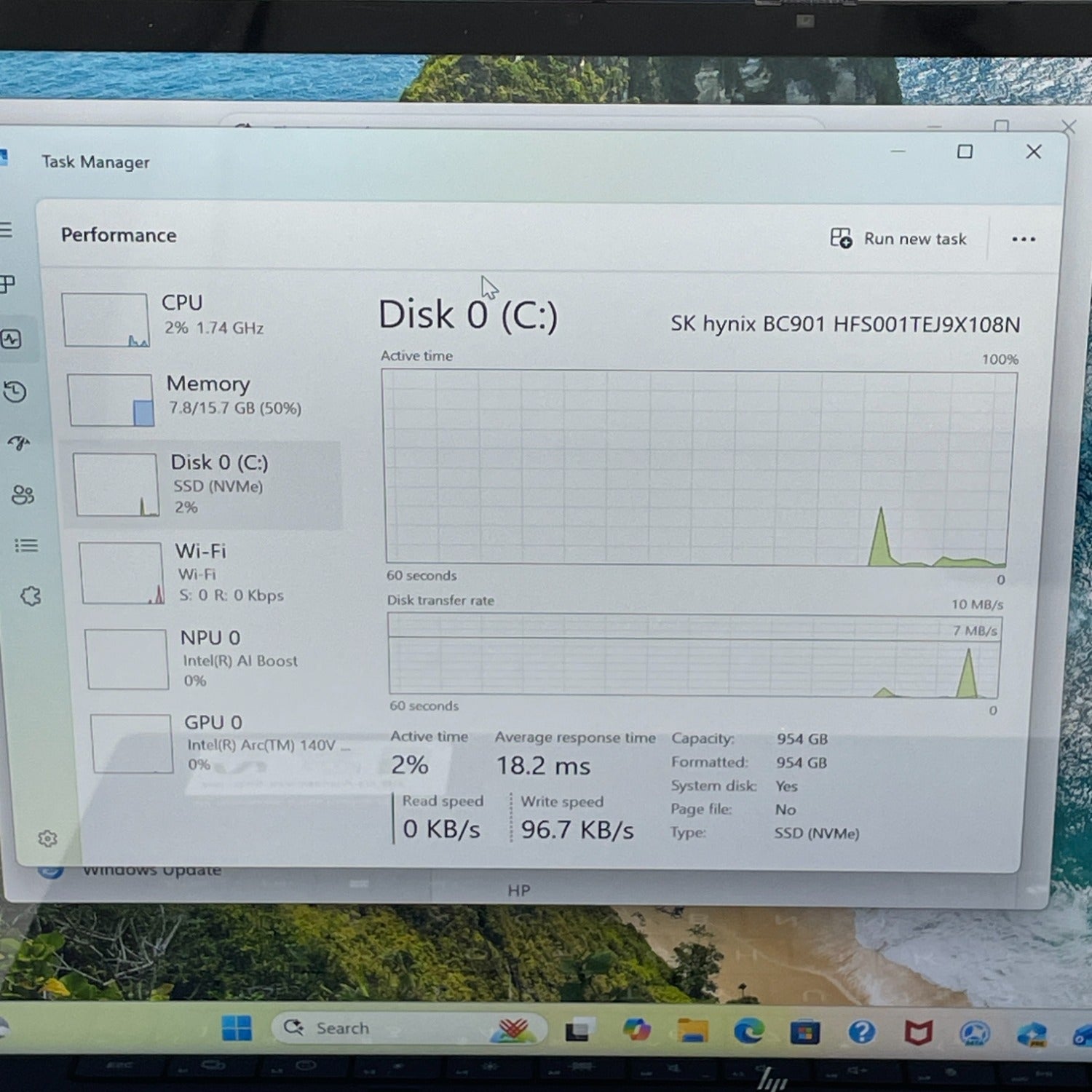Open the Services page icon
1092x1092 pixels.
click(x=31, y=597)
